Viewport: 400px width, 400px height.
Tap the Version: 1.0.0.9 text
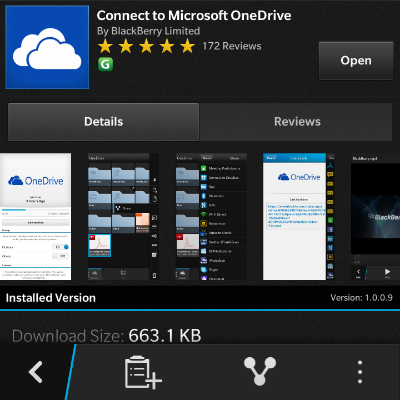pos(361,298)
